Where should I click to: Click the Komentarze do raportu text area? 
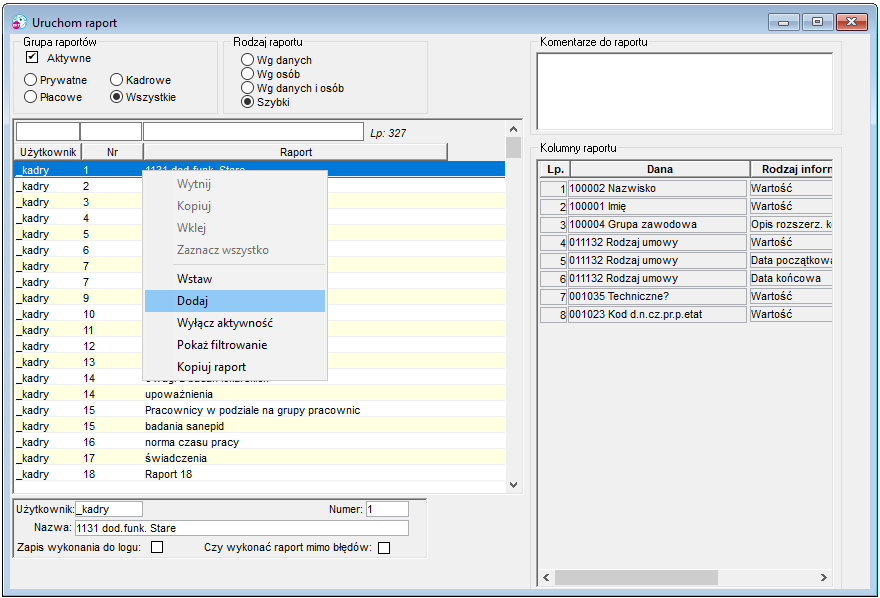tap(685, 91)
